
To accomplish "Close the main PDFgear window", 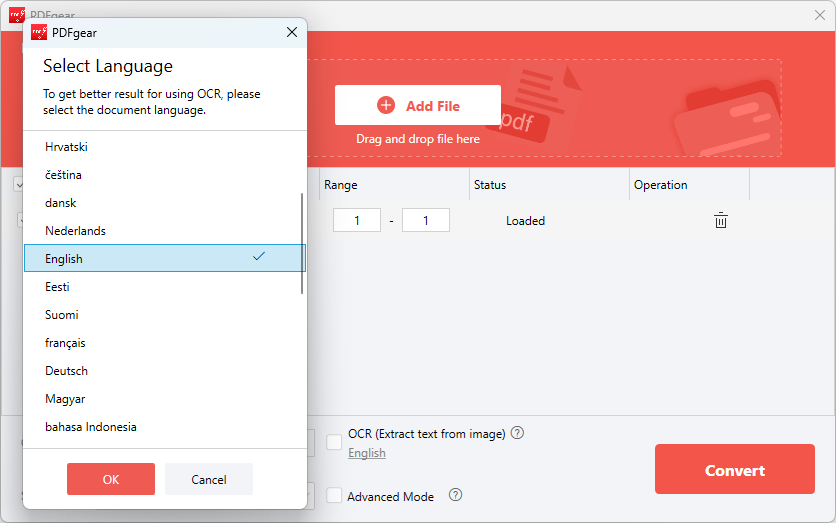I will [820, 15].
